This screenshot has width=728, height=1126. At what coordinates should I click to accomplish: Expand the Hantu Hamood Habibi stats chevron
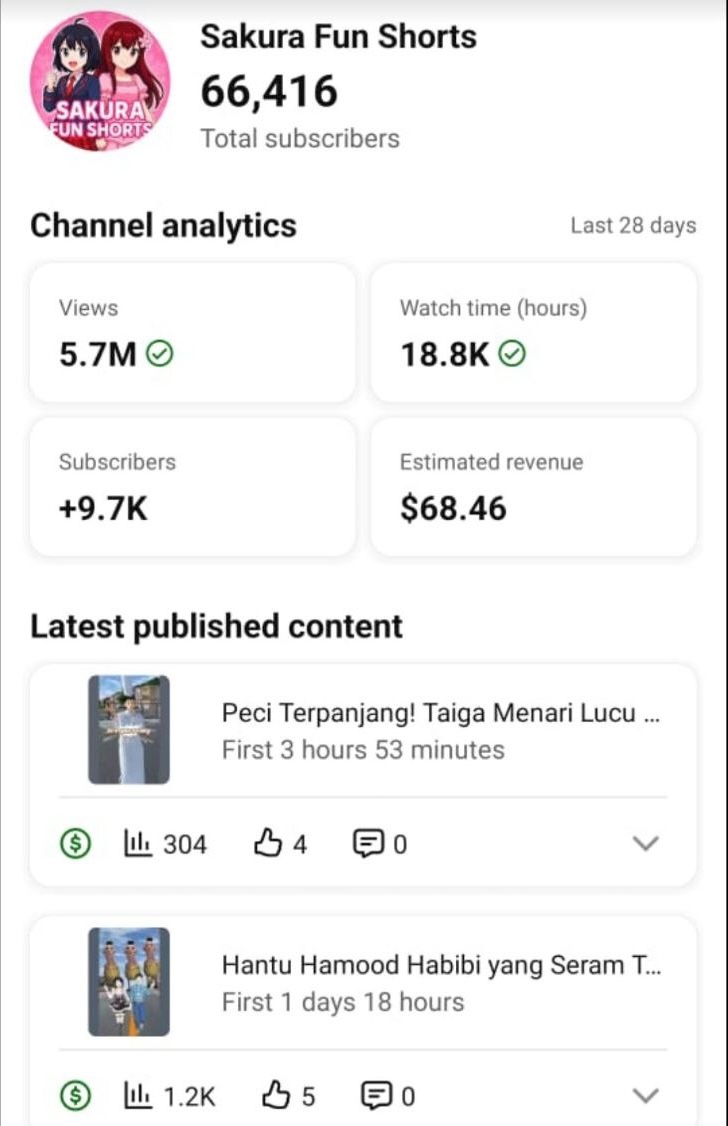click(647, 1096)
